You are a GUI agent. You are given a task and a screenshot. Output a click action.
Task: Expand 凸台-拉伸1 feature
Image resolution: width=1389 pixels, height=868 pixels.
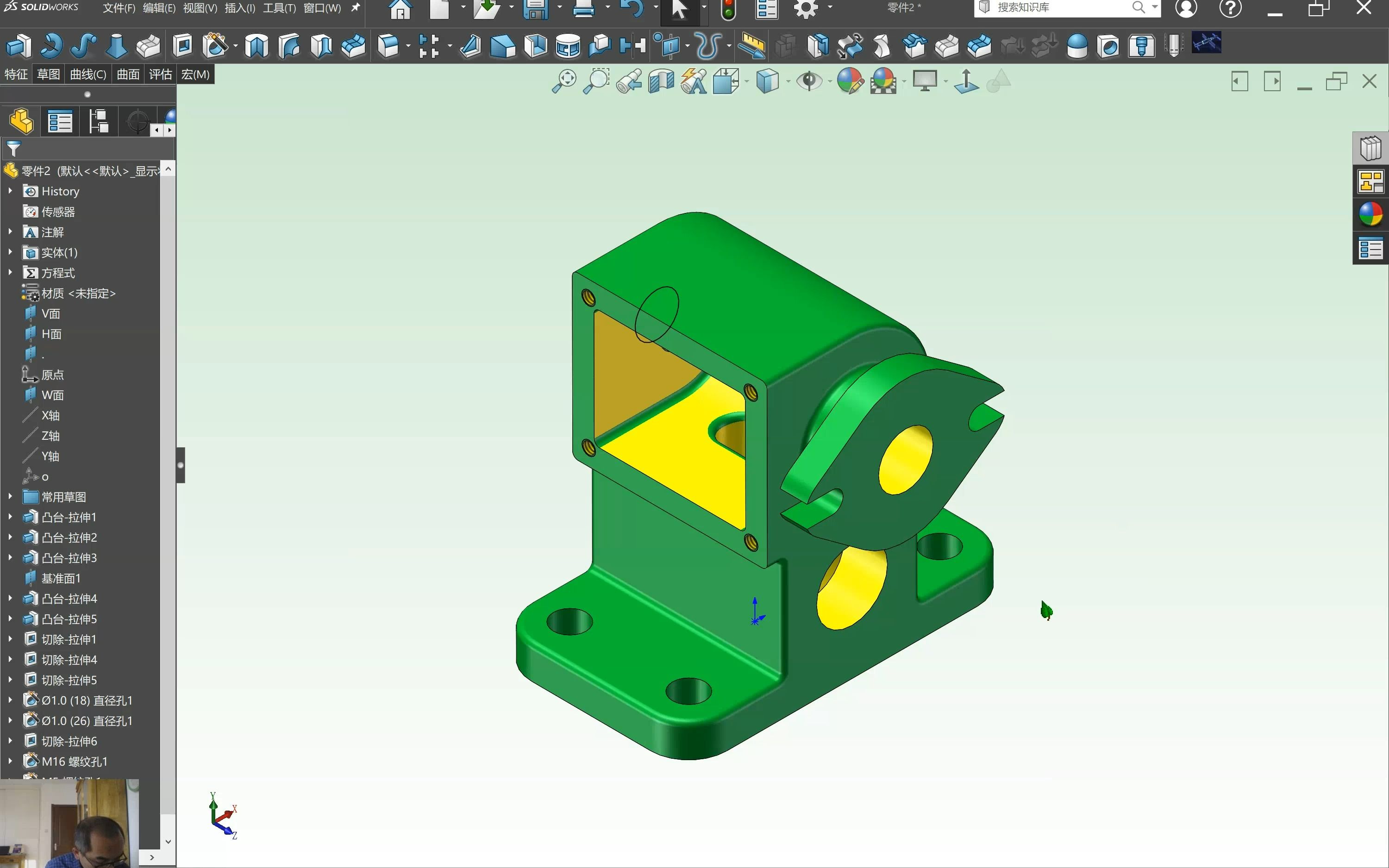coord(10,517)
